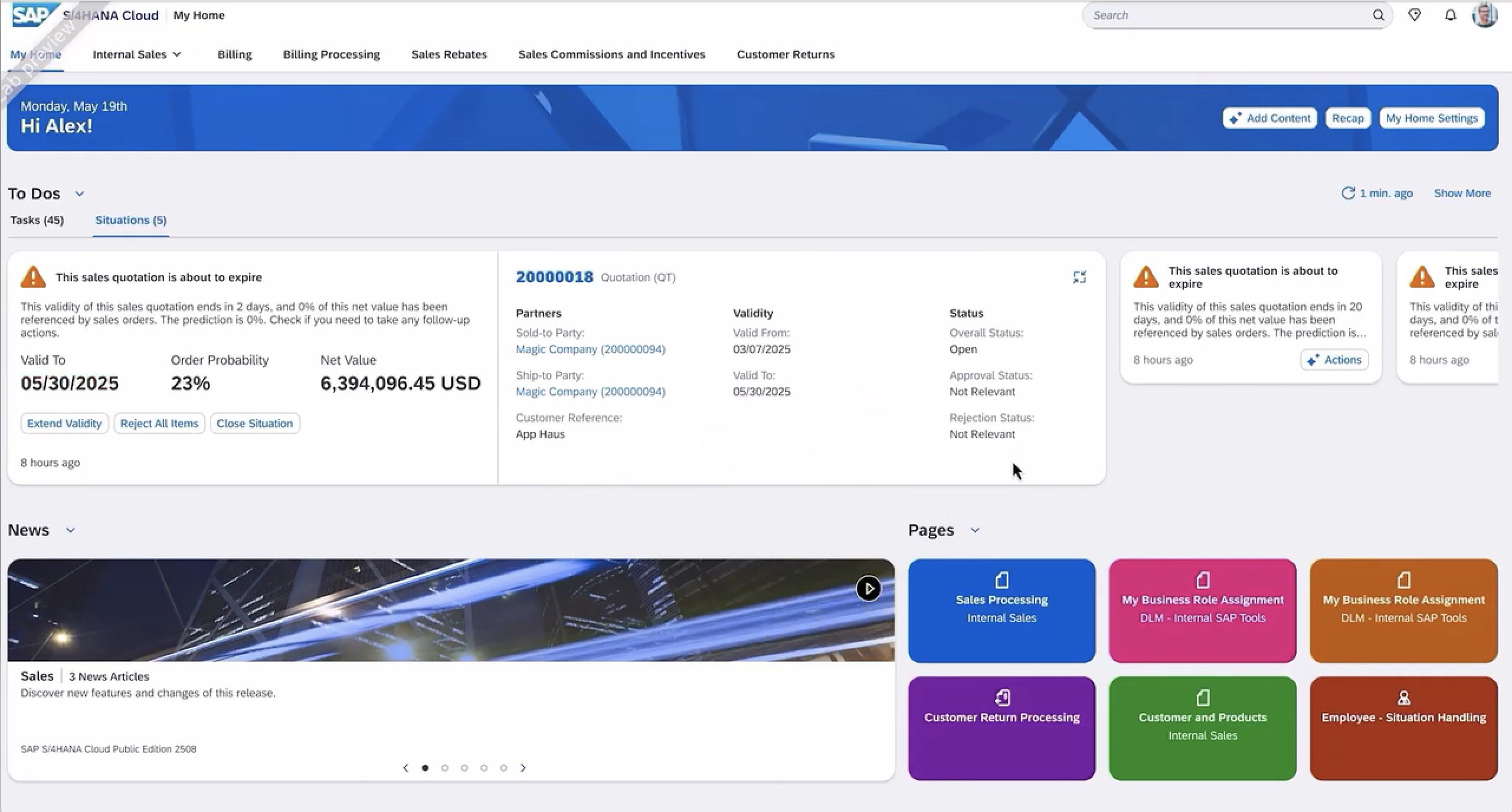Click the Order Probability 23% value
The height and width of the screenshot is (812, 1512).
(191, 383)
